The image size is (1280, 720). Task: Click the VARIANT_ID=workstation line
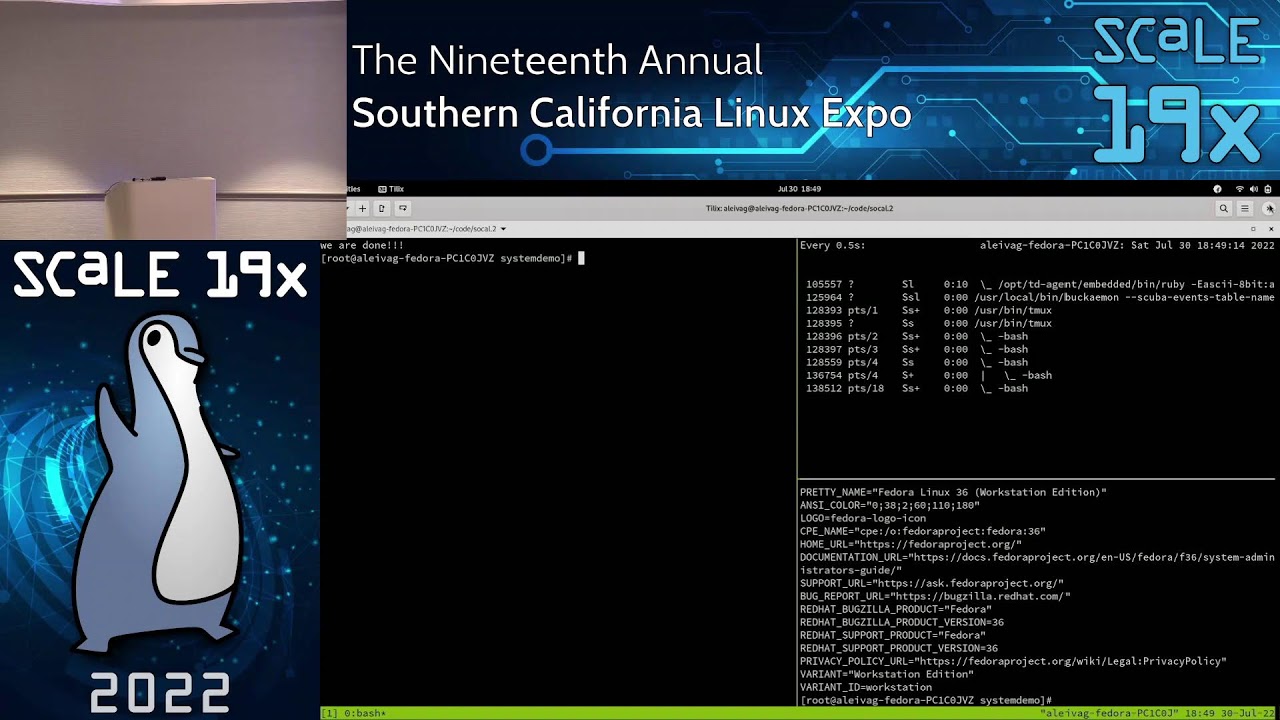[866, 687]
